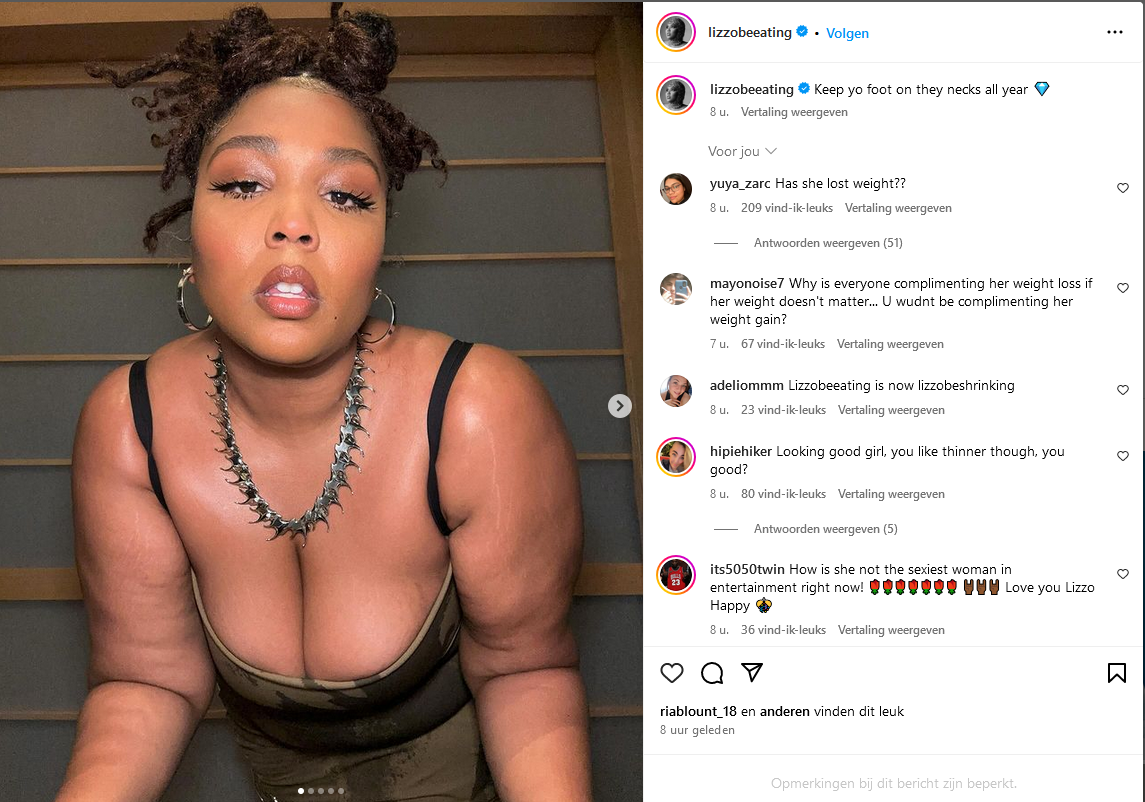Open the lizzobeeating profile picture in the header
The width and height of the screenshot is (1145, 802).
point(676,33)
